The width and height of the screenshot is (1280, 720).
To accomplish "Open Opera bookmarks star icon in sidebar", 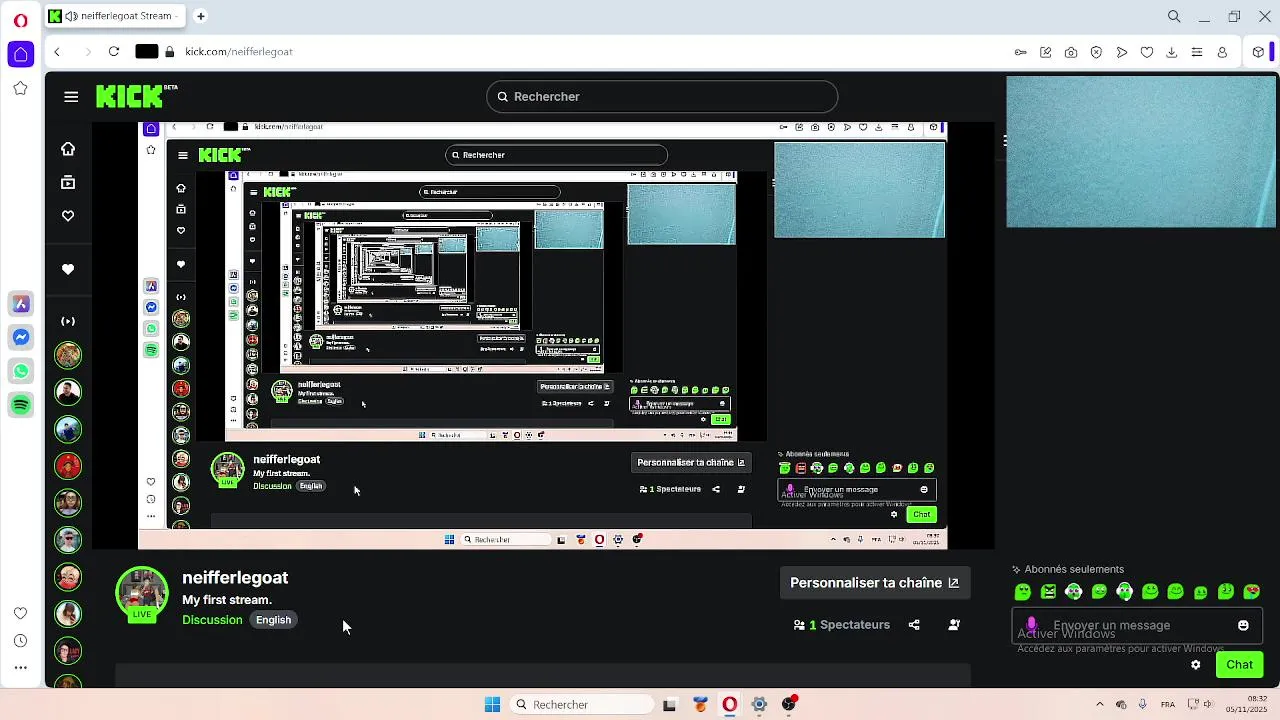I will (x=20, y=88).
